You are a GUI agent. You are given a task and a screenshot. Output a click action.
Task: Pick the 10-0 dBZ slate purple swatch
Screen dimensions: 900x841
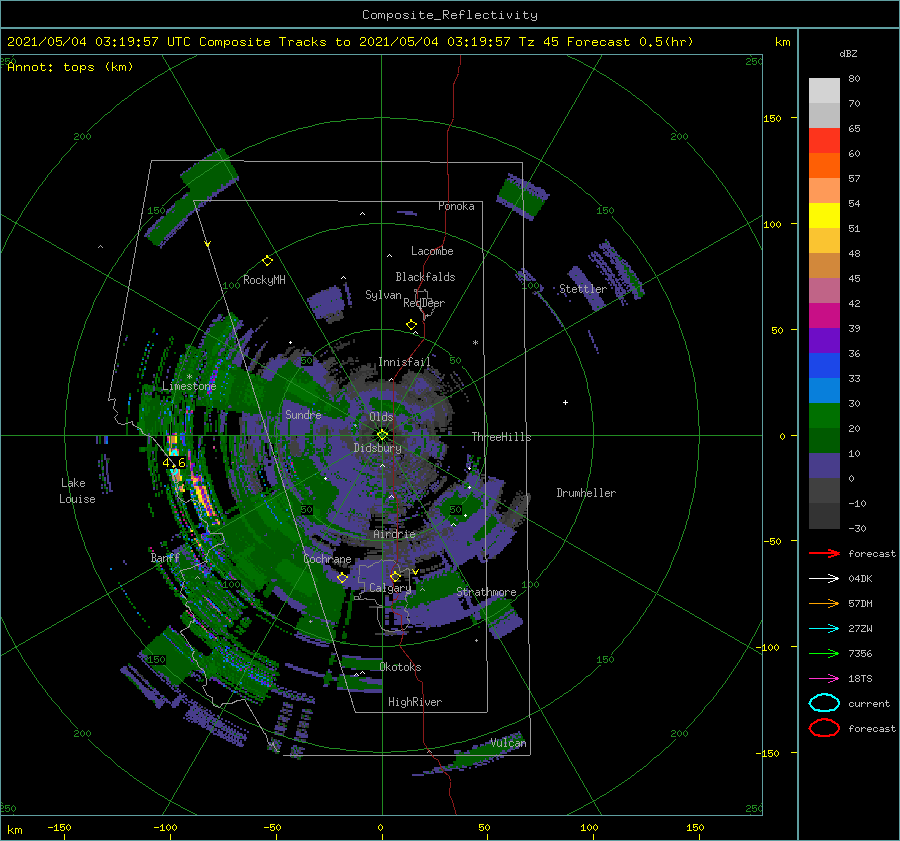(x=824, y=466)
